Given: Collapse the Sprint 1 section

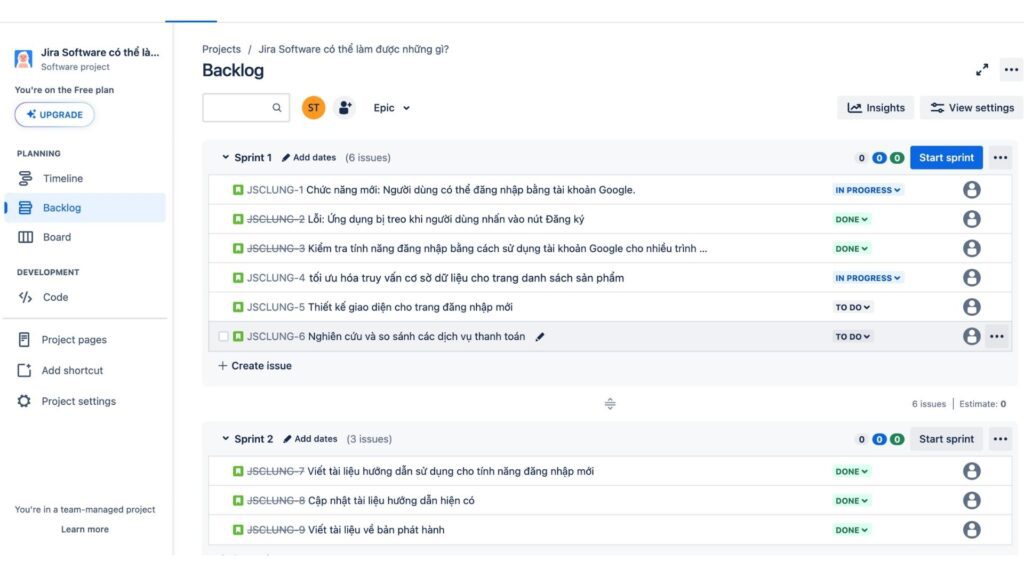Looking at the screenshot, I should pos(225,157).
